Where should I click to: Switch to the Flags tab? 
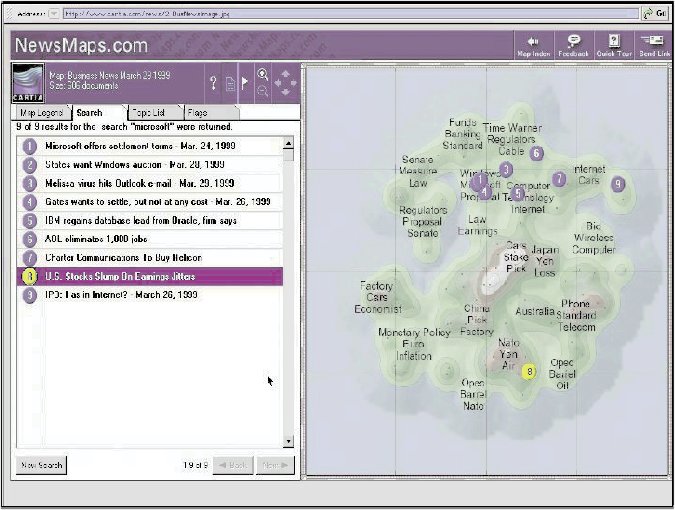[x=211, y=113]
